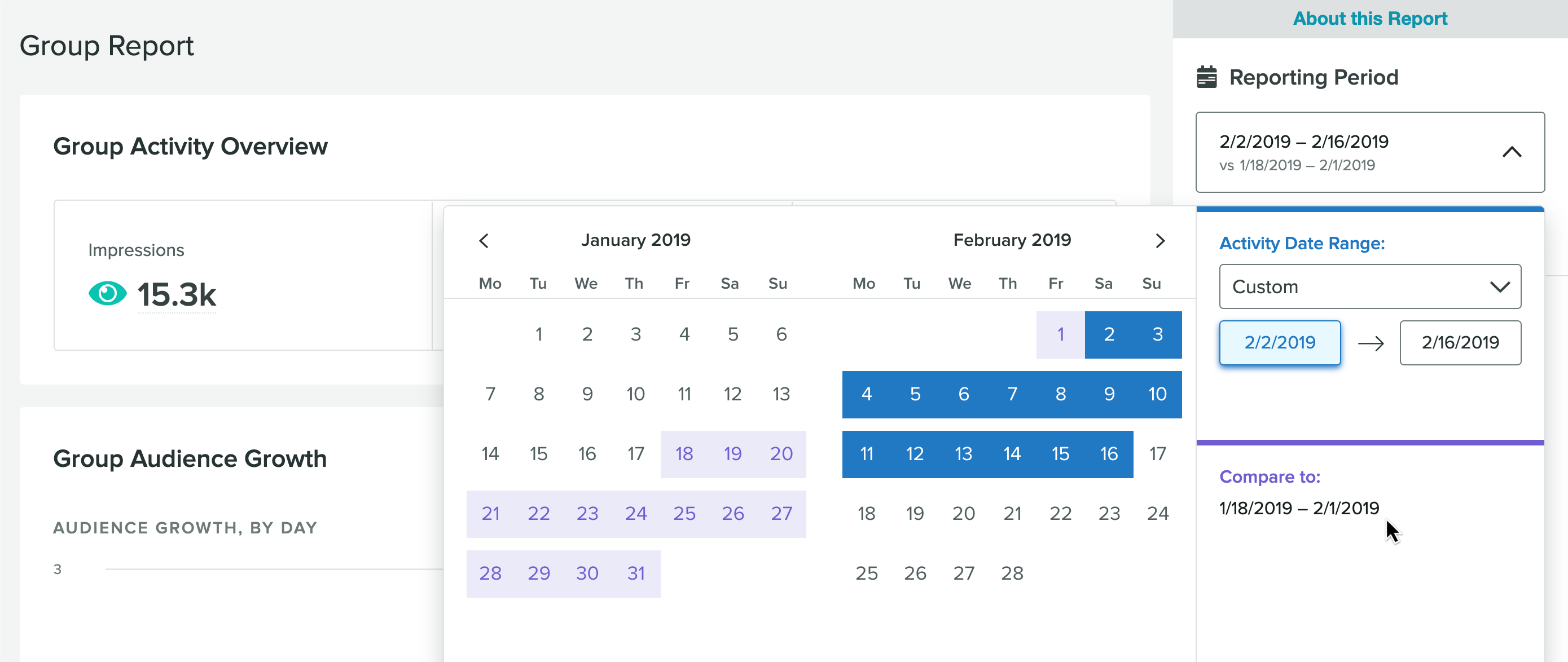Collapse the Reporting Period date selector
This screenshot has height=662, width=1568.
tap(1512, 152)
